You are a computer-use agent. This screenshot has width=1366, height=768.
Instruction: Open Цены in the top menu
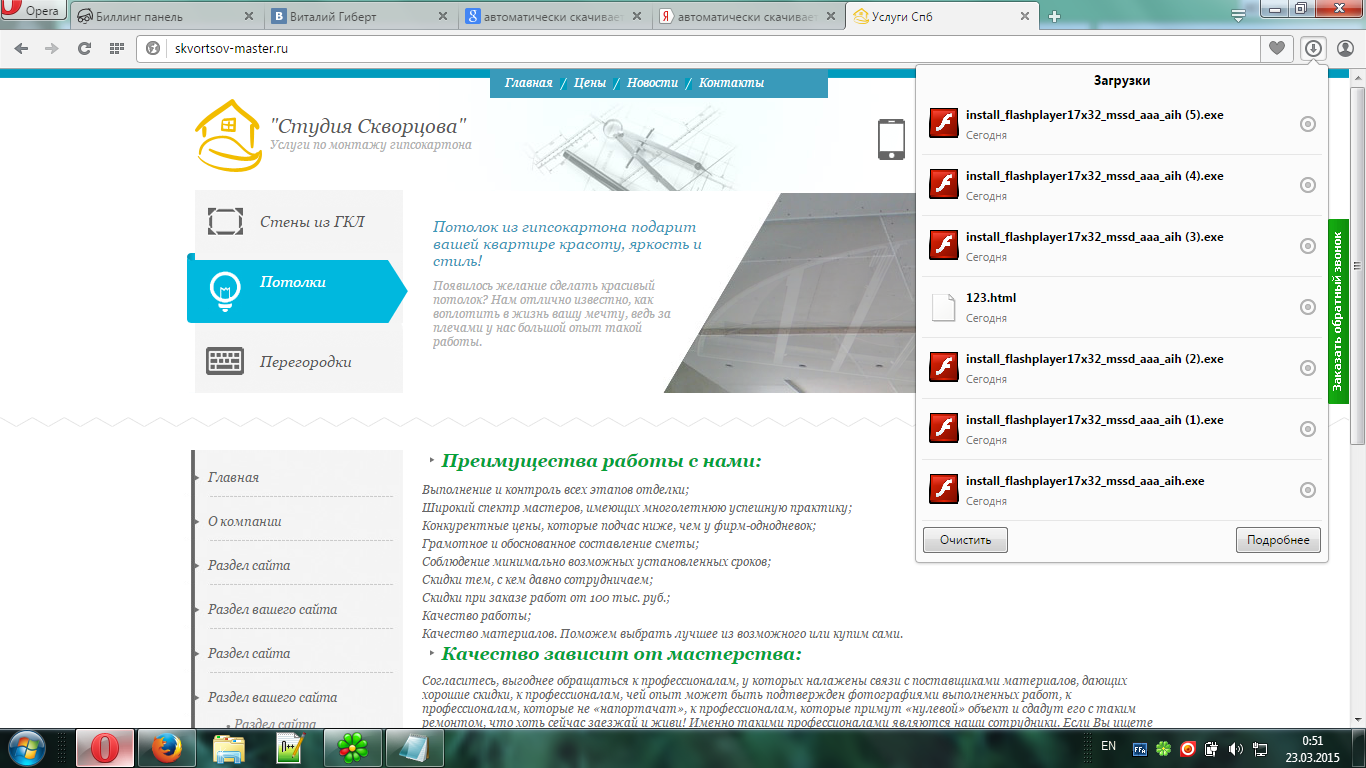click(590, 83)
